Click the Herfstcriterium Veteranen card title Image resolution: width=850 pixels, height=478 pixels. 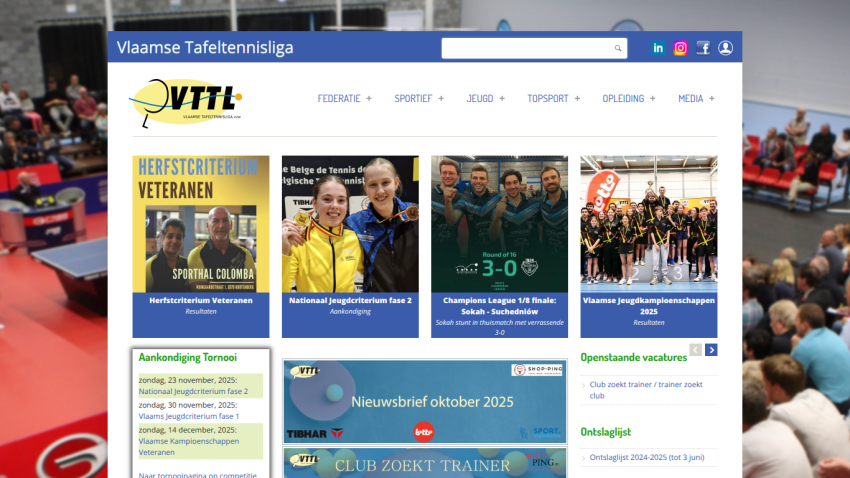pos(201,300)
